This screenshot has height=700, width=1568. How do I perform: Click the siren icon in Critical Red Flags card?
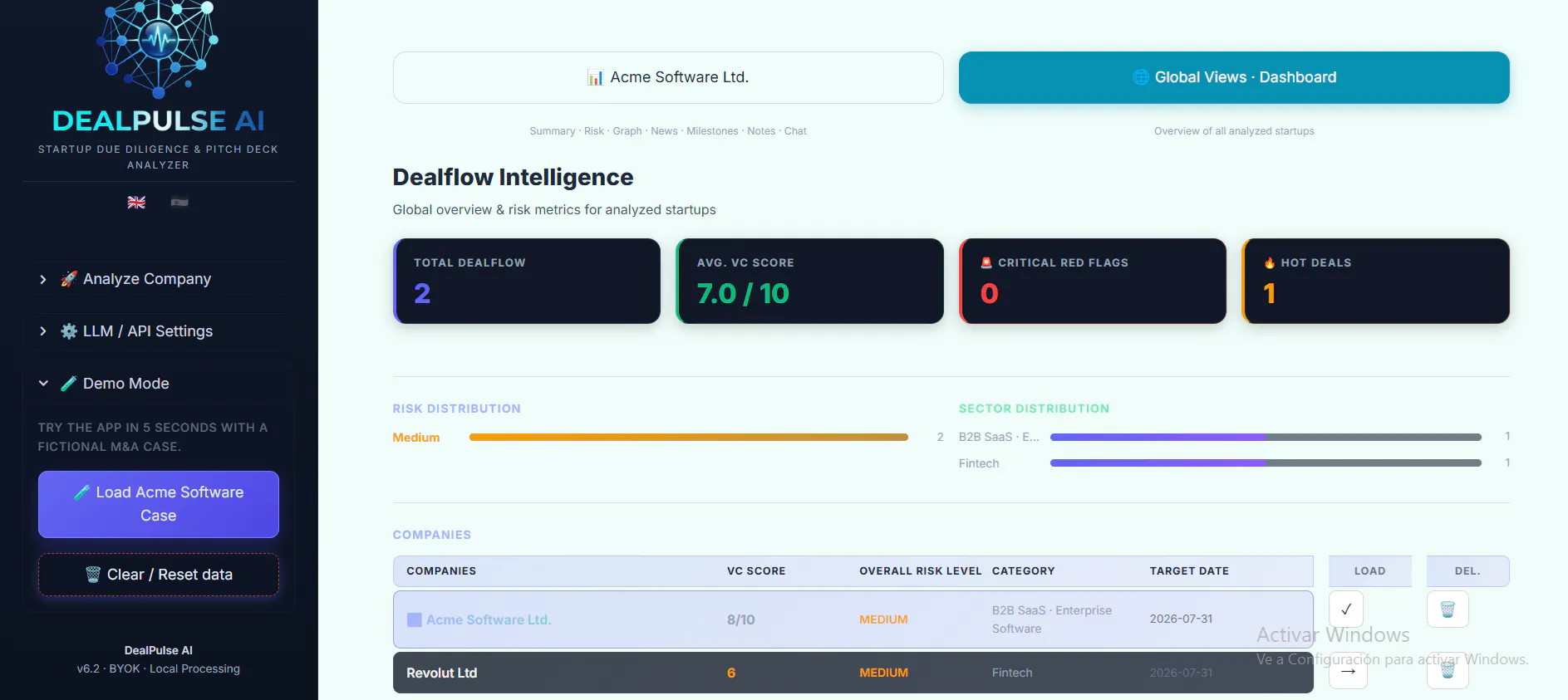pos(986,262)
